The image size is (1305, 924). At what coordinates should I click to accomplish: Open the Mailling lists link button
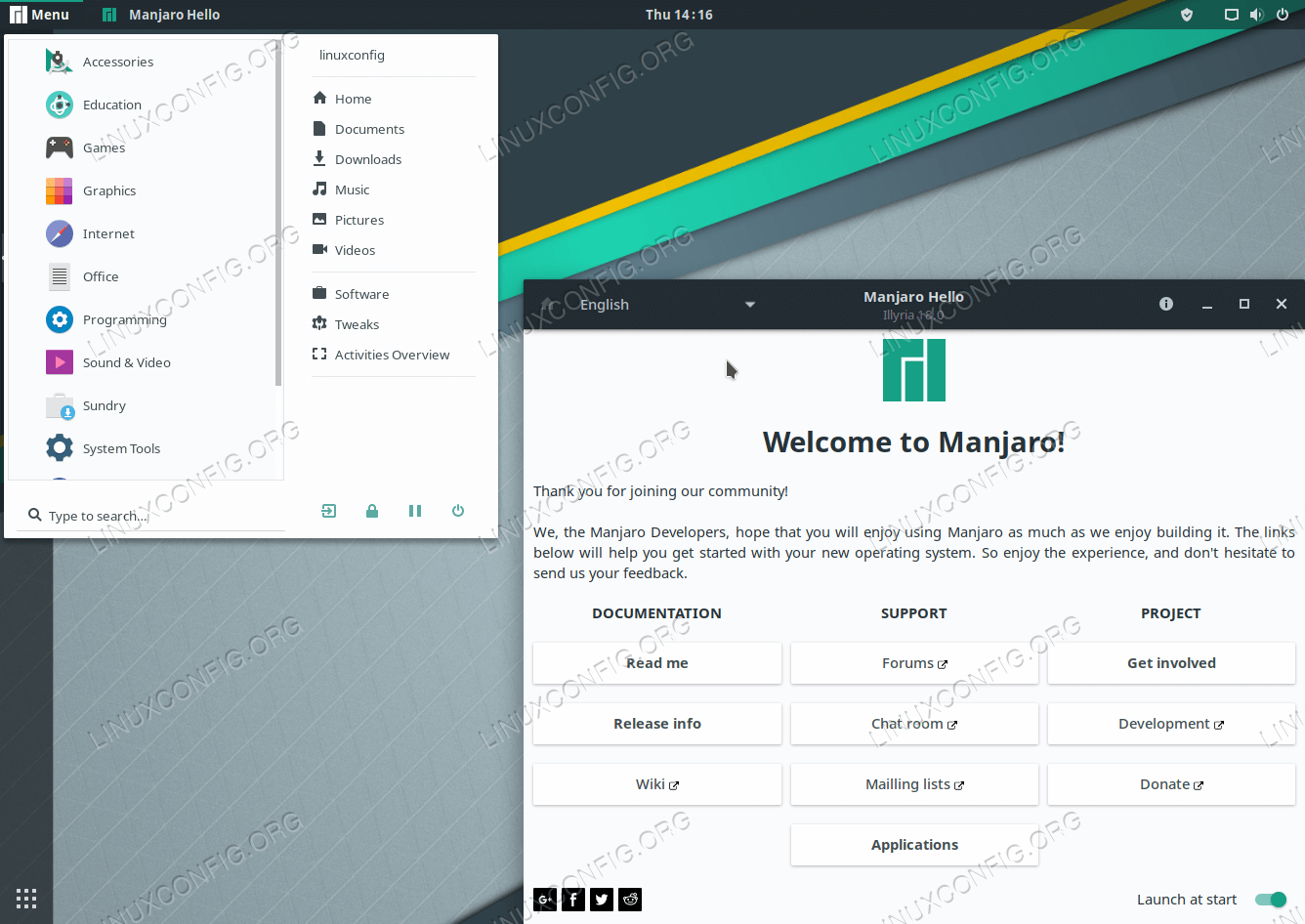914,784
